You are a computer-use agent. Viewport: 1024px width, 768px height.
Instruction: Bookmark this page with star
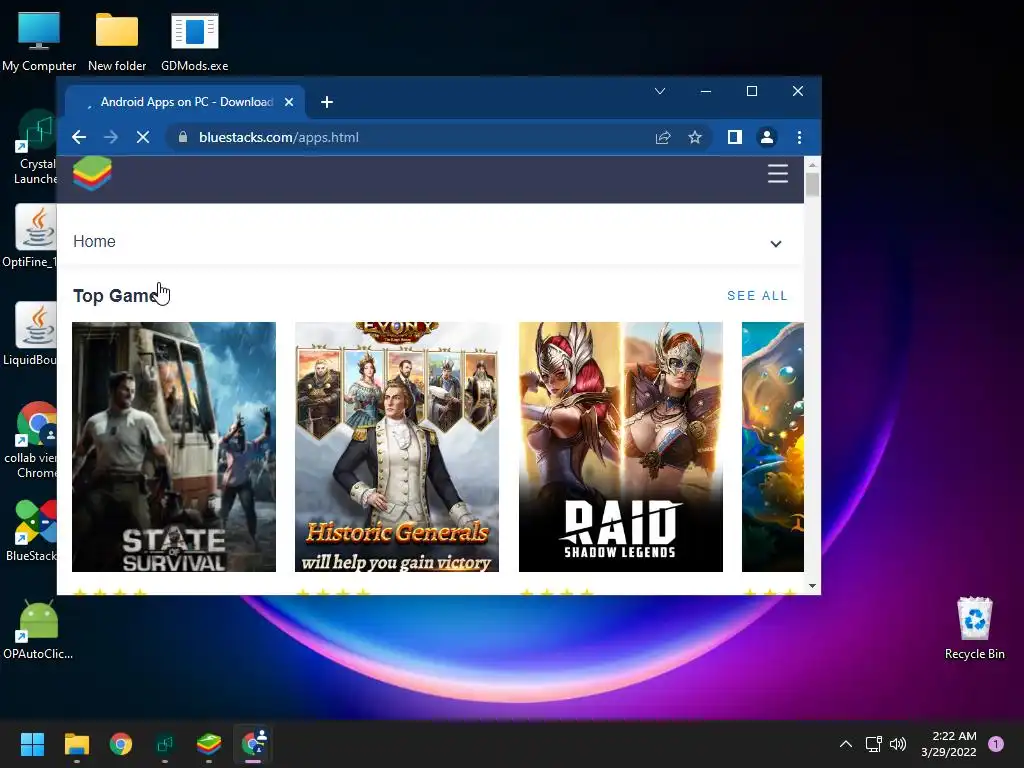point(695,137)
